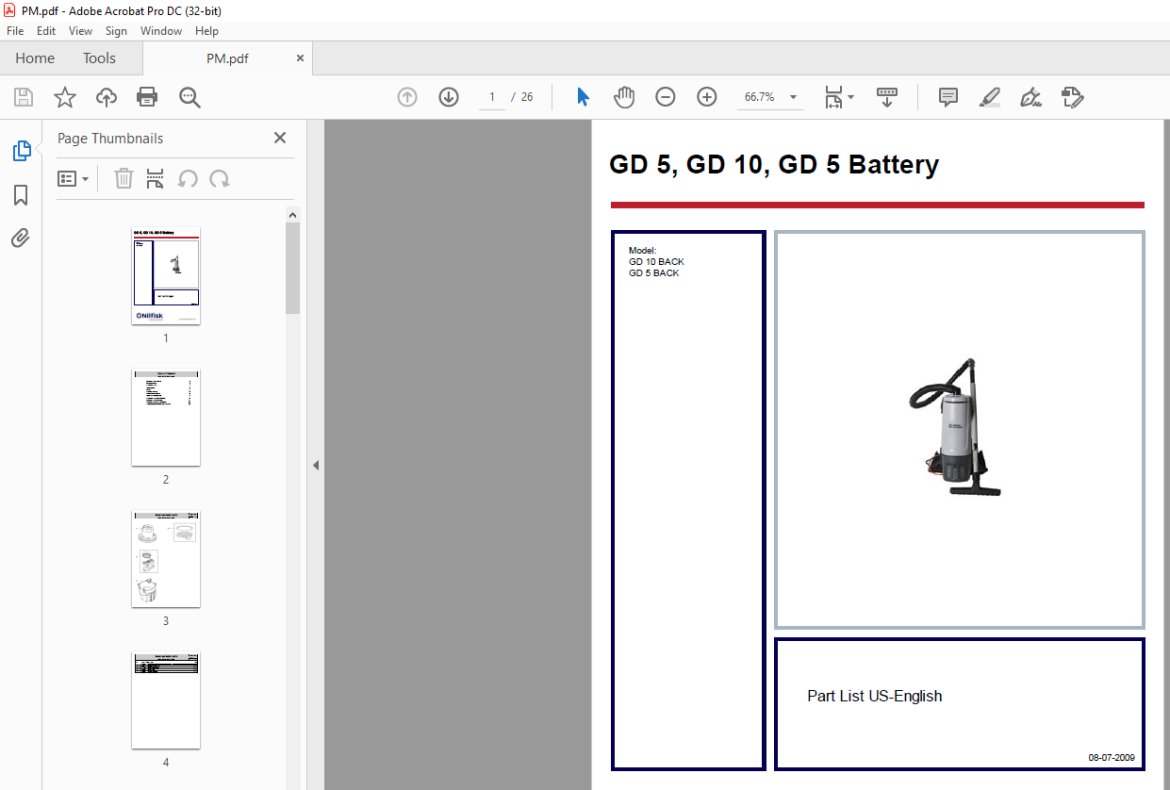The height and width of the screenshot is (790, 1170).
Task: Open the 66.7% zoom level dropdown
Action: pos(770,97)
